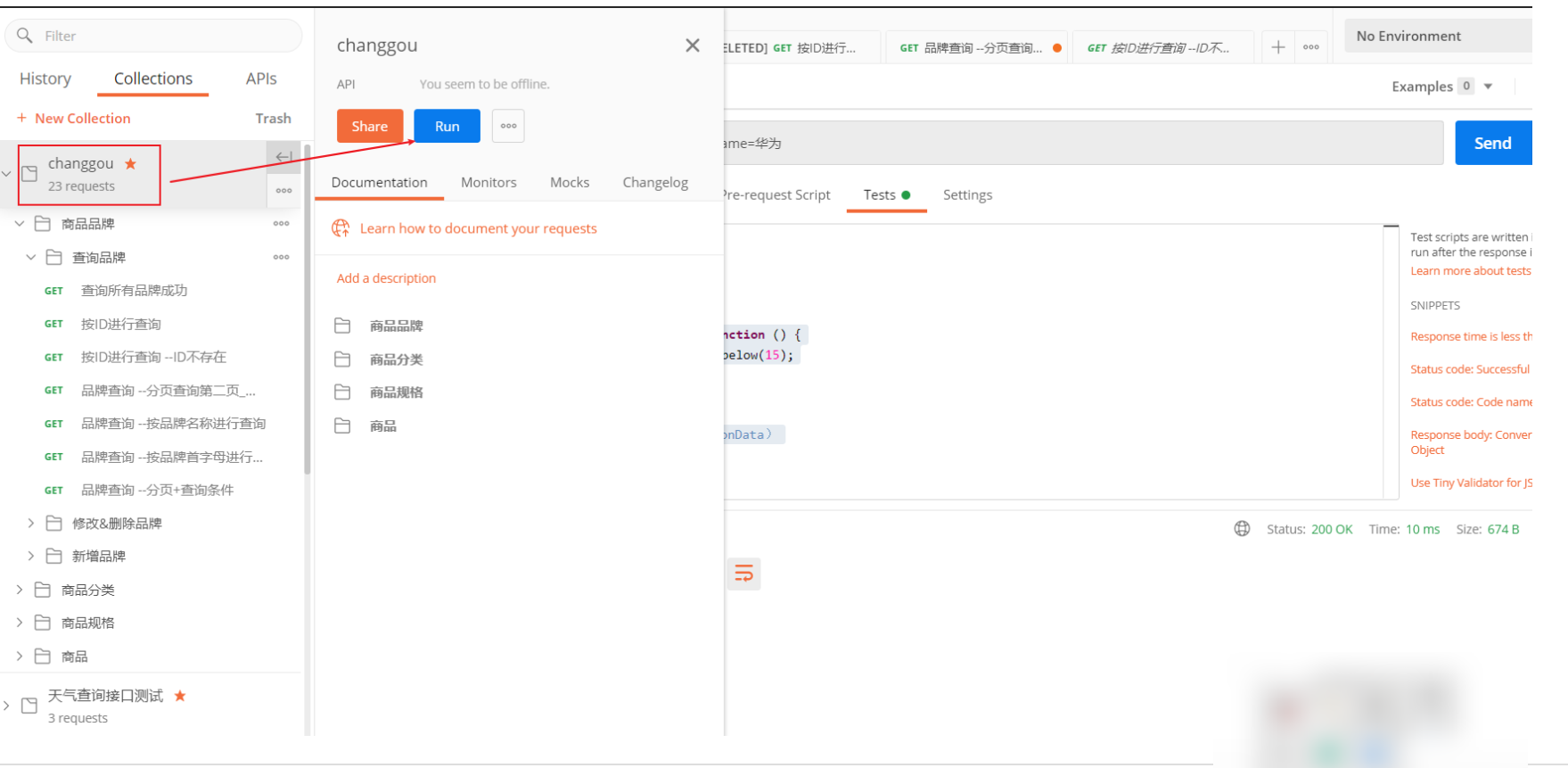Close the changgou details panel
This screenshot has height=768, width=1568.
[693, 45]
